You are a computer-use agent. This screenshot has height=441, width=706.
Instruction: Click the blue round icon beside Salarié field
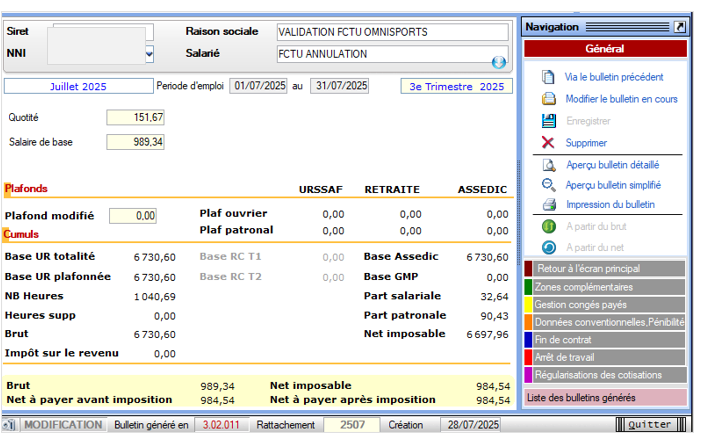coord(499,62)
